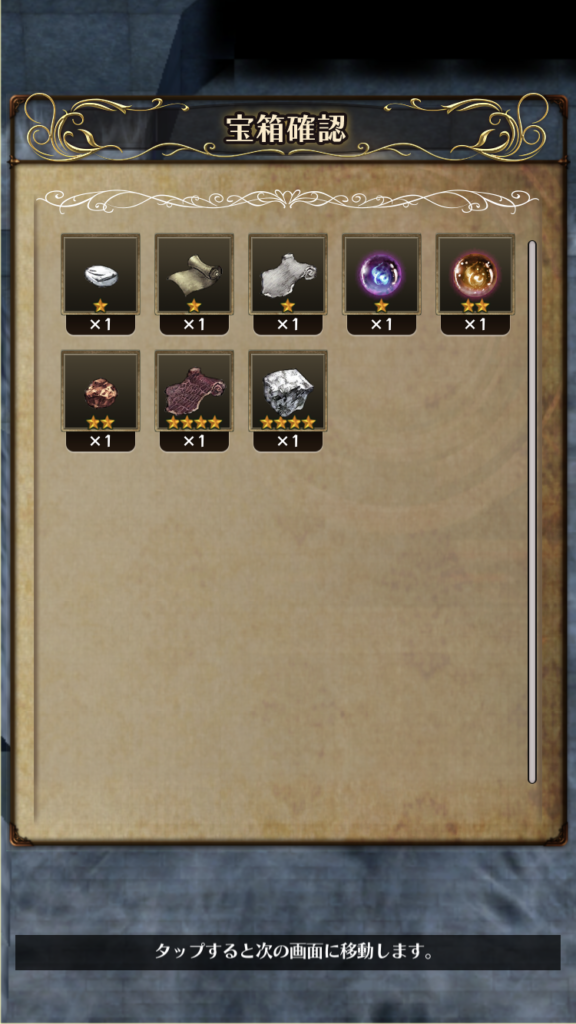This screenshot has height=1024, width=576.
Task: Click the vertical scrollbar on item list
Action: tap(532, 512)
